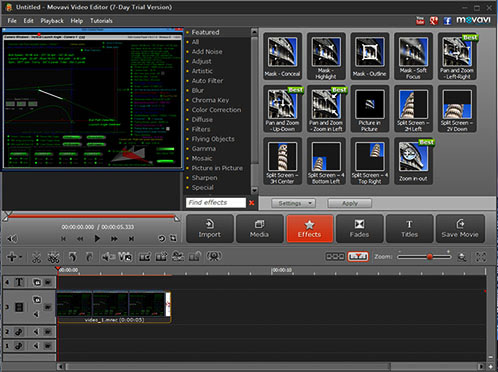Open the Edit menu
Image resolution: width=498 pixels, height=372 pixels.
point(28,21)
